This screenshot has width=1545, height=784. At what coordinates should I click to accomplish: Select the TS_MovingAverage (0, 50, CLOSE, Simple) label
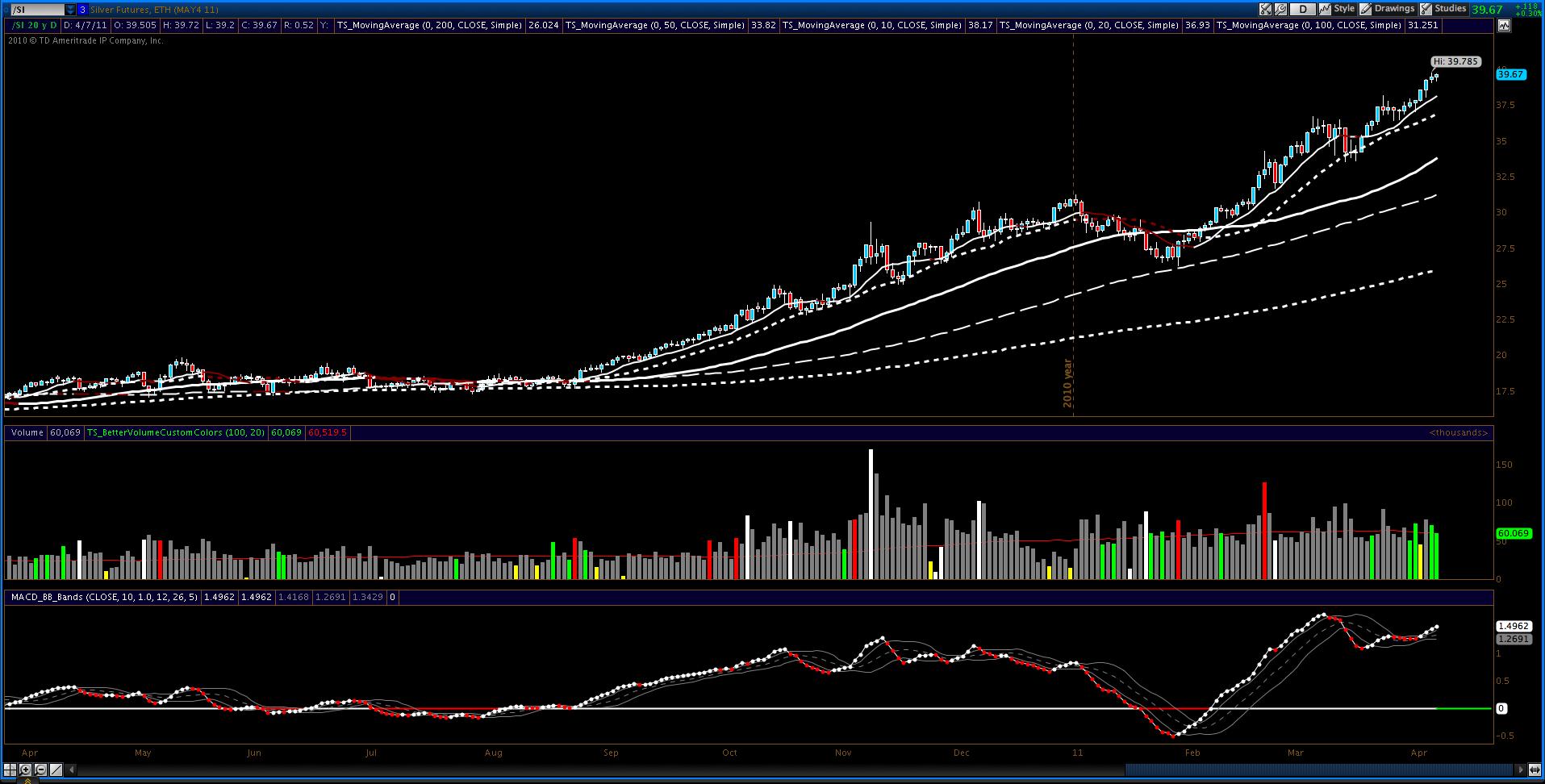655,26
